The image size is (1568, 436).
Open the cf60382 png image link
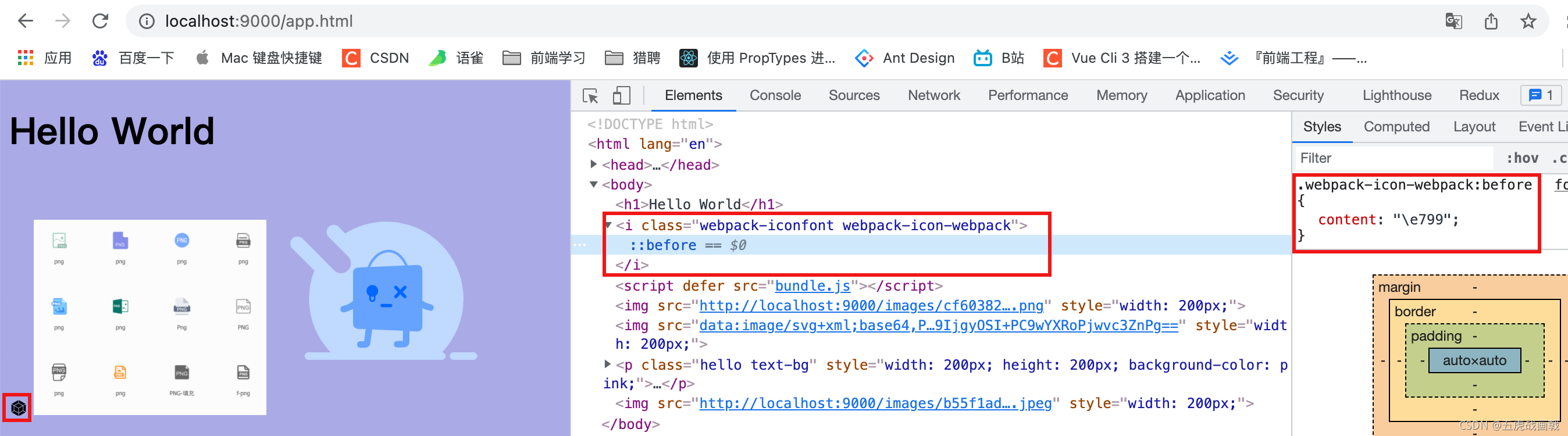point(871,305)
